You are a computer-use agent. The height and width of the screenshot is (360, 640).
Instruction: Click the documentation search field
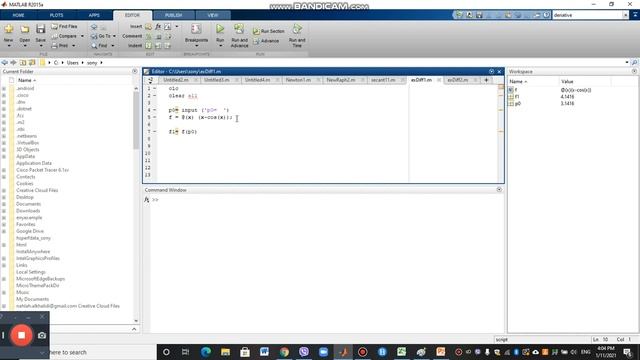[x=587, y=15]
